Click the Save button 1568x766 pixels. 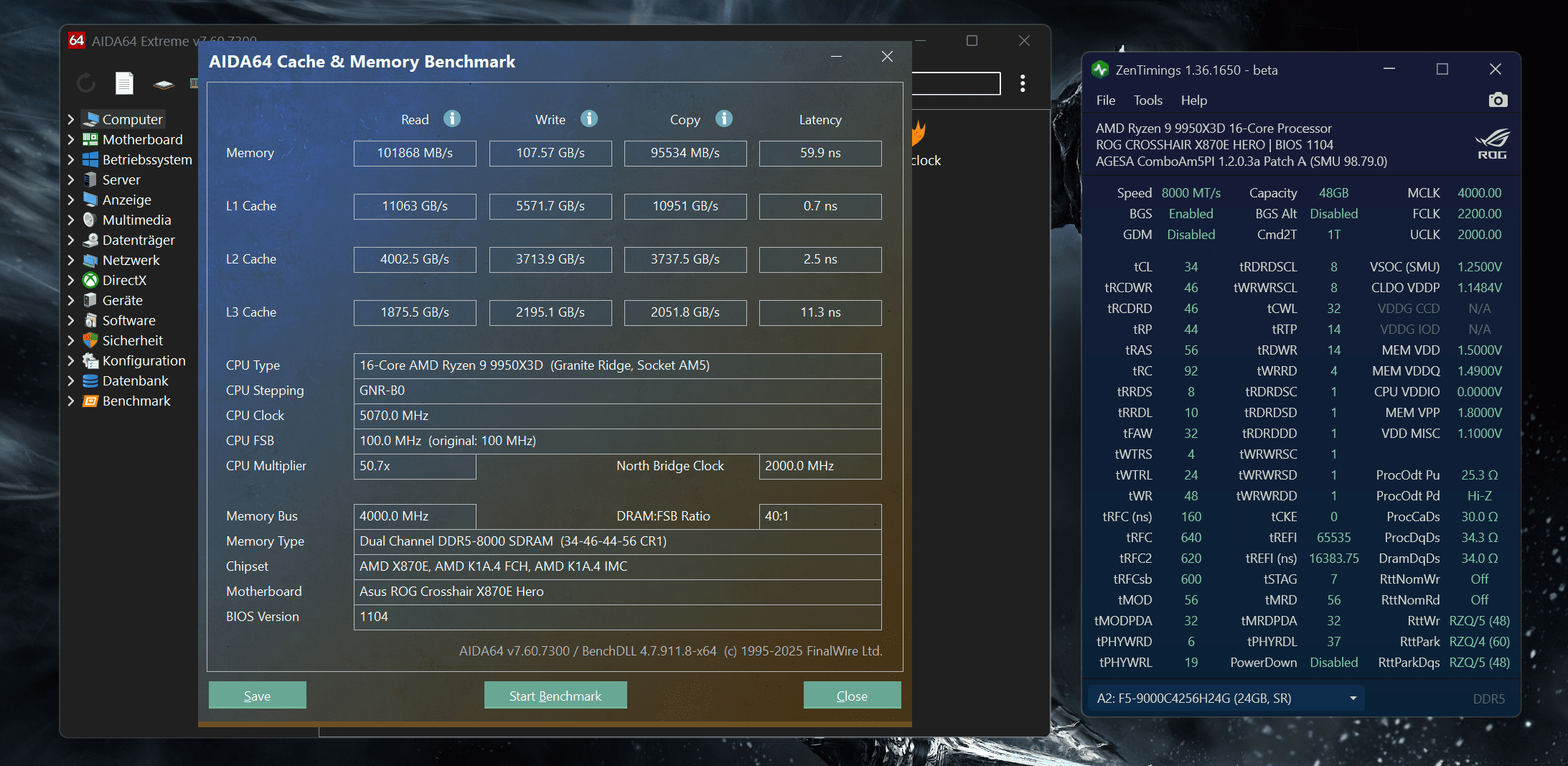click(258, 695)
